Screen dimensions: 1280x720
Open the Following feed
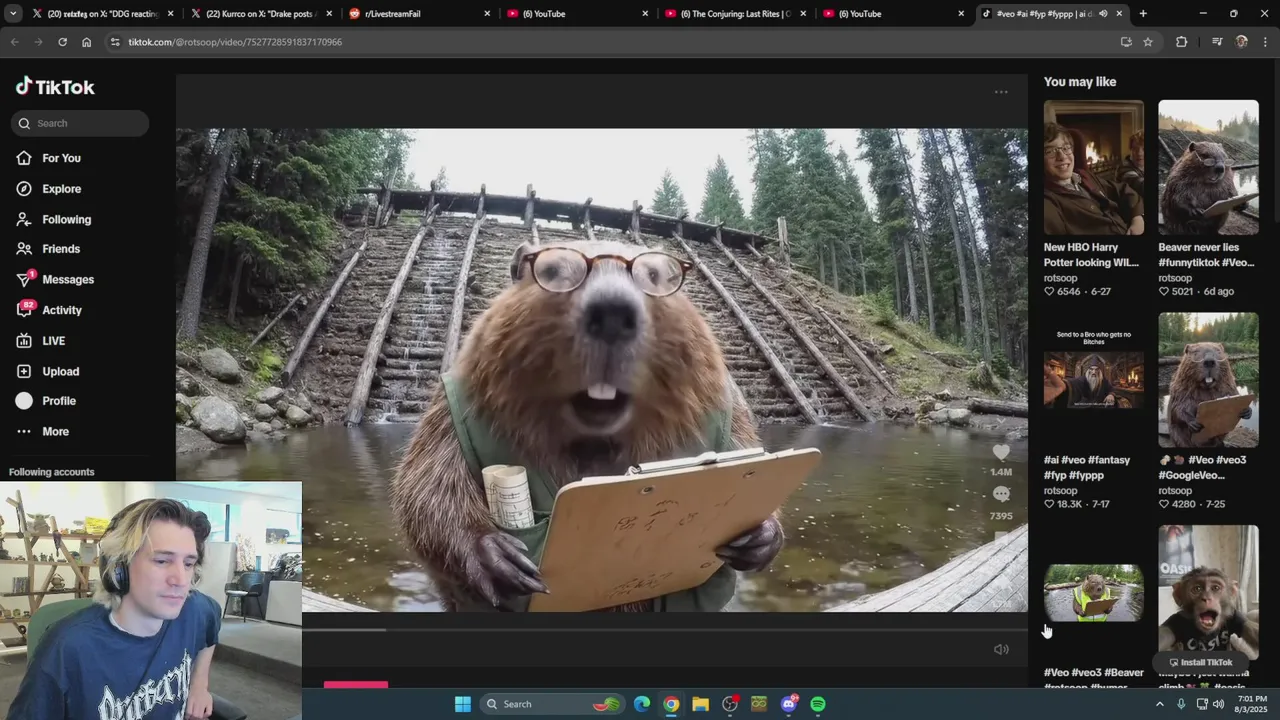pyautogui.click(x=66, y=220)
